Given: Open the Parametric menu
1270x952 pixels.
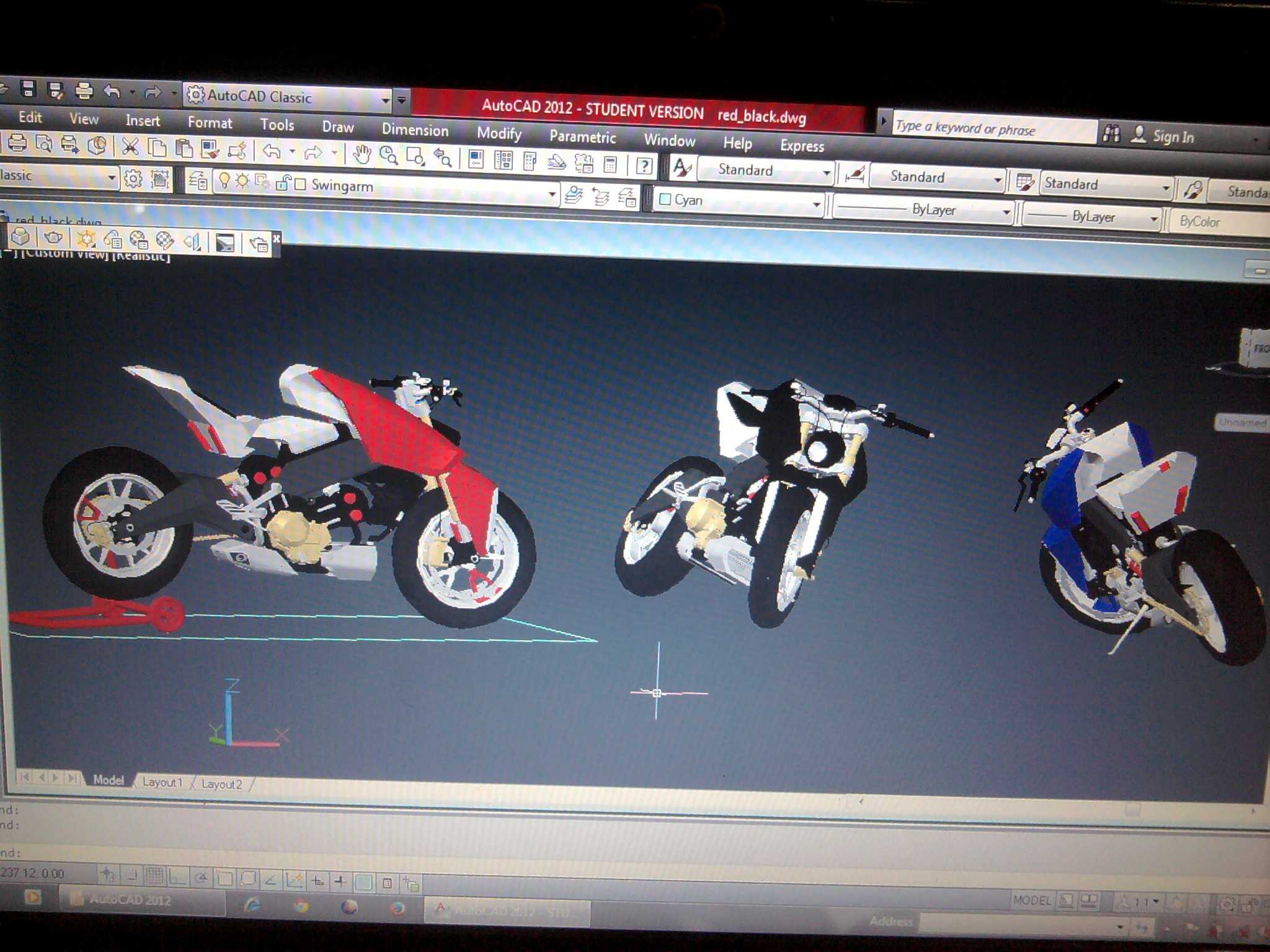Looking at the screenshot, I should pos(582,137).
